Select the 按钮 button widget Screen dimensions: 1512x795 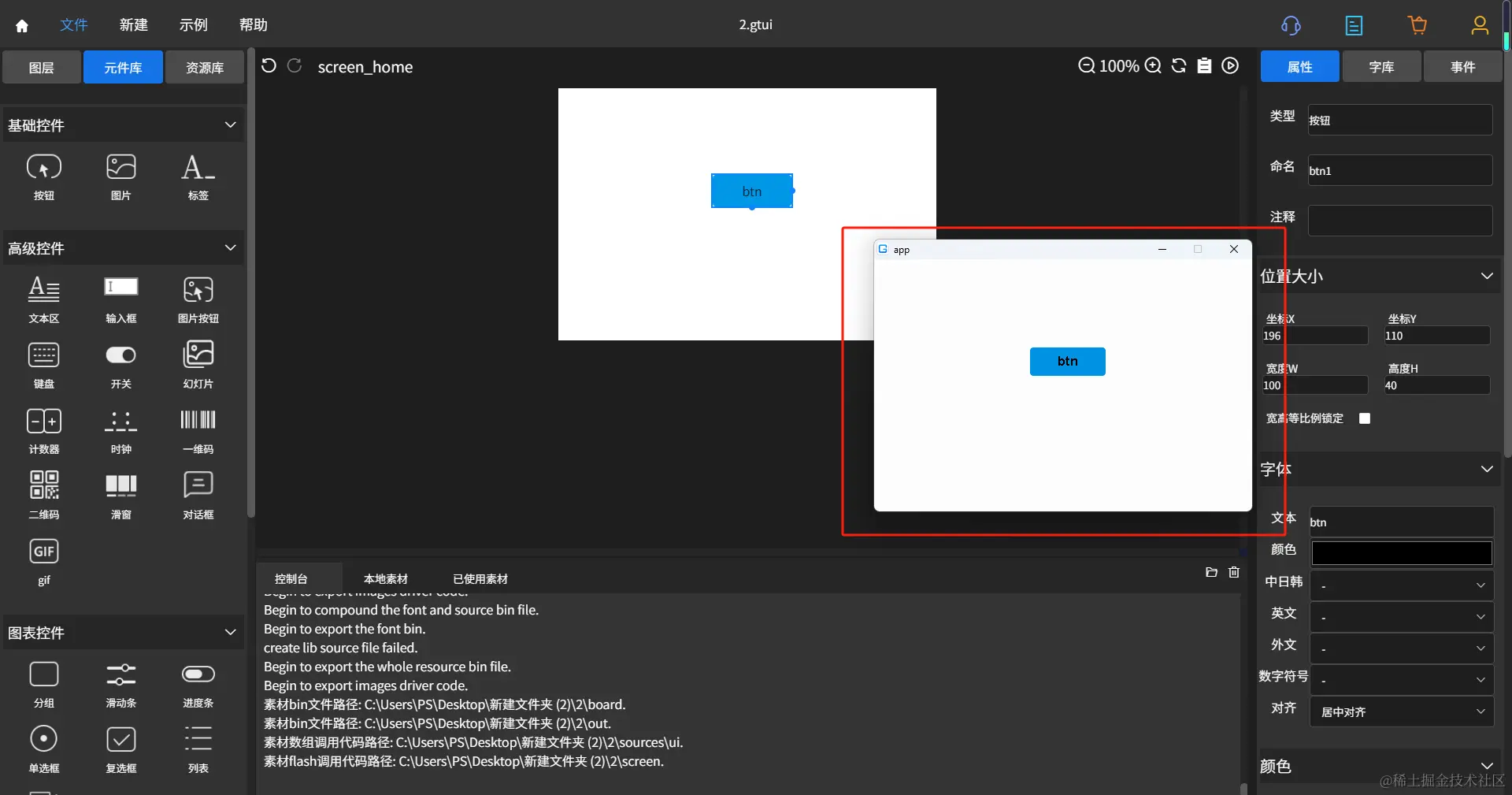point(44,177)
